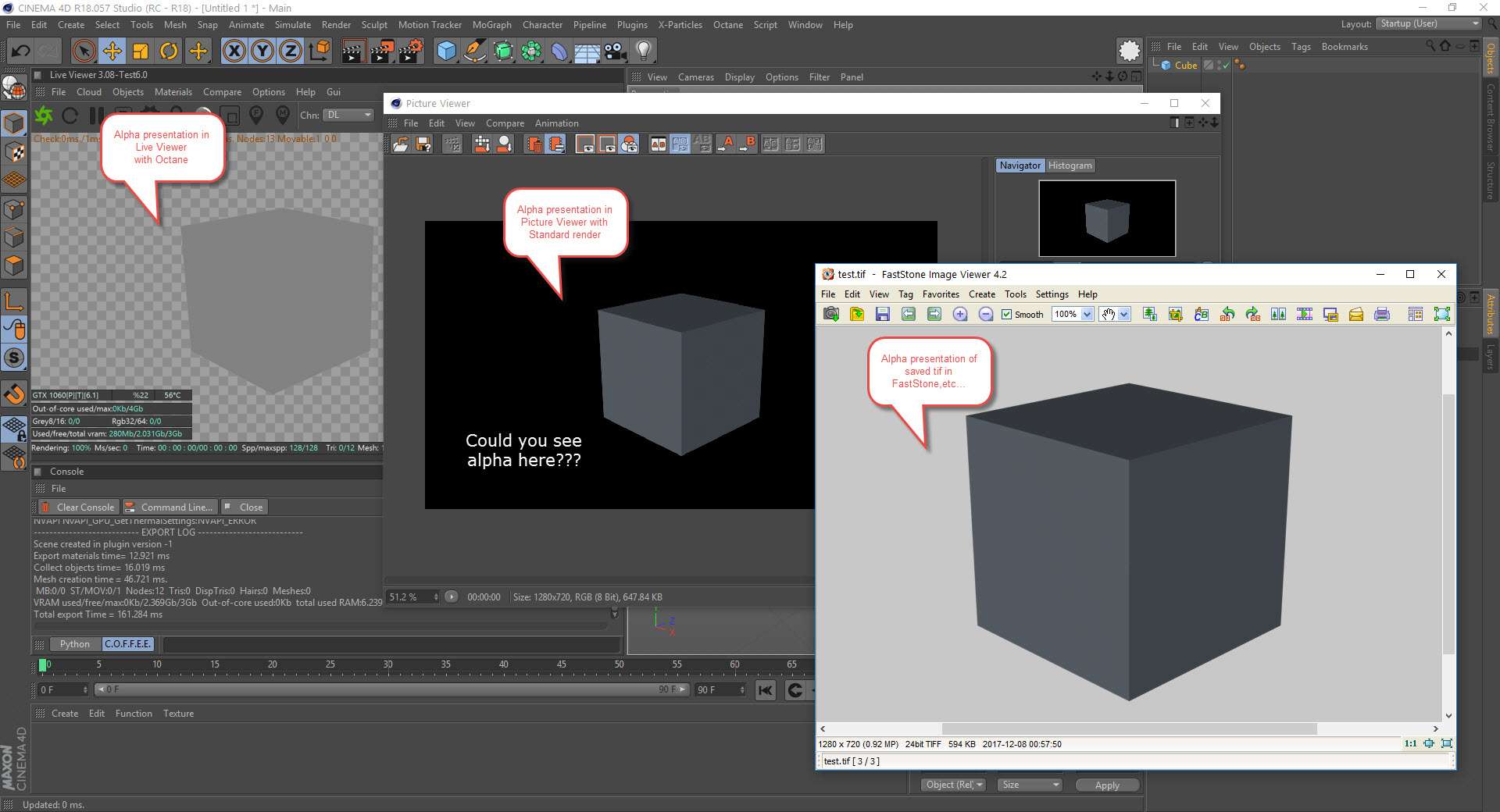Pause the Live Viewer render
Viewport: 1500px width, 812px height.
tap(95, 116)
